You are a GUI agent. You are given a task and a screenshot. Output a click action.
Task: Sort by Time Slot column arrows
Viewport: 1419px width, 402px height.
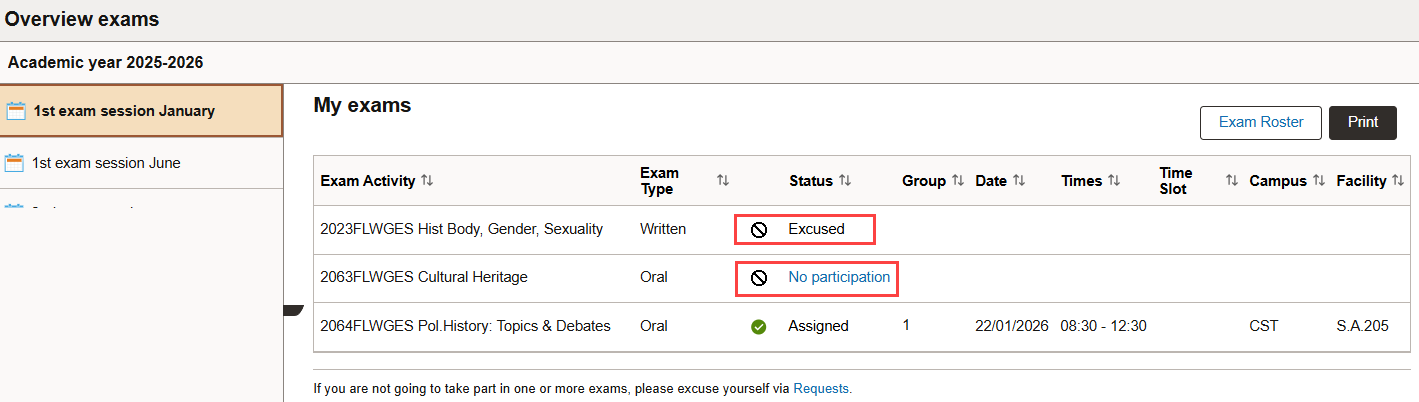point(1232,181)
